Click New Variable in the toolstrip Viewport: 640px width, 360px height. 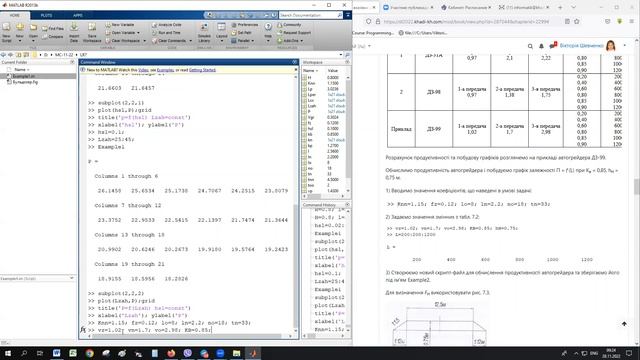(x=120, y=25)
